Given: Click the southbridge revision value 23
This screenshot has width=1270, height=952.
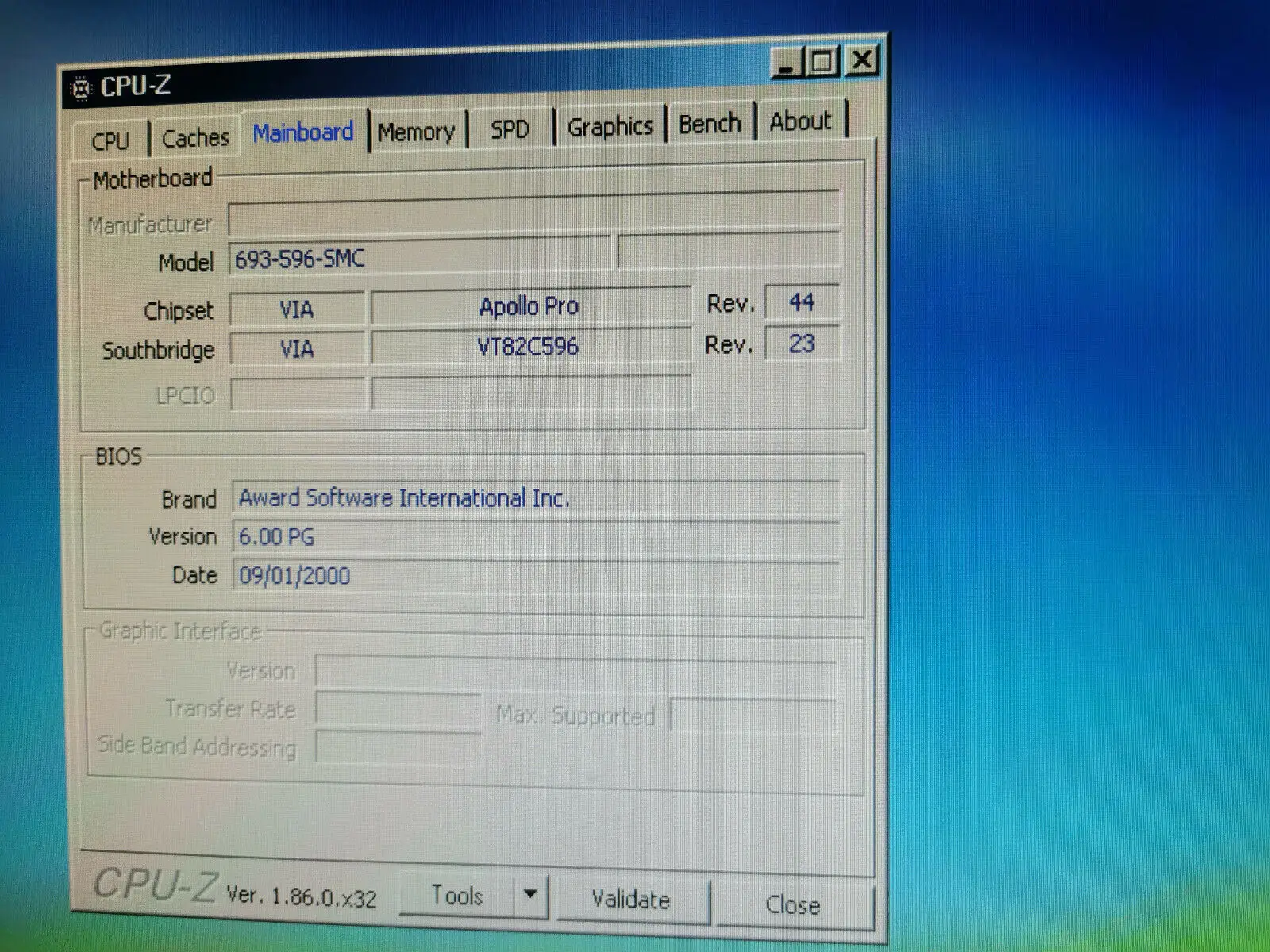Looking at the screenshot, I should (802, 344).
